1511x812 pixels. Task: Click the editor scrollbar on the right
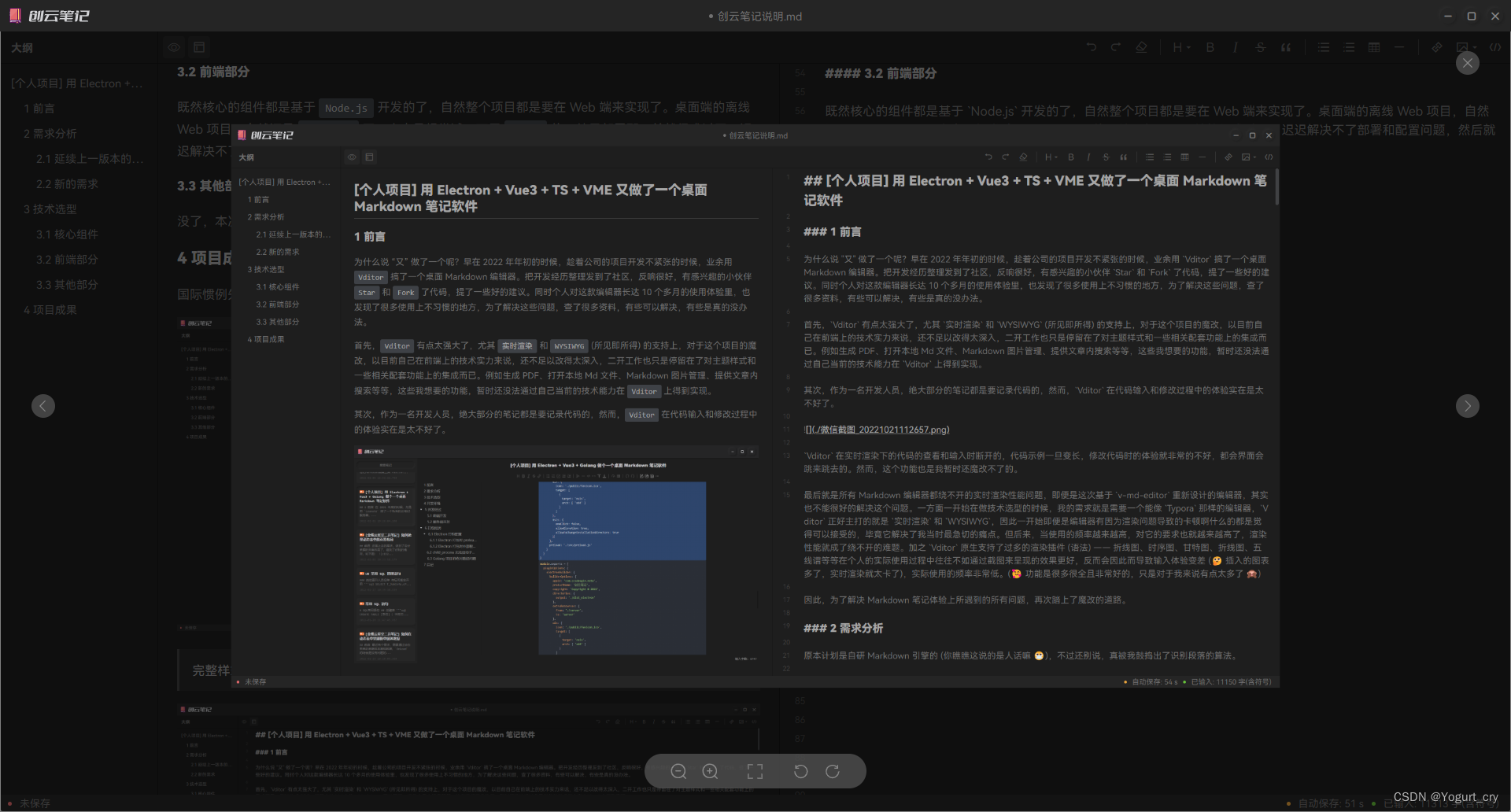click(1277, 186)
